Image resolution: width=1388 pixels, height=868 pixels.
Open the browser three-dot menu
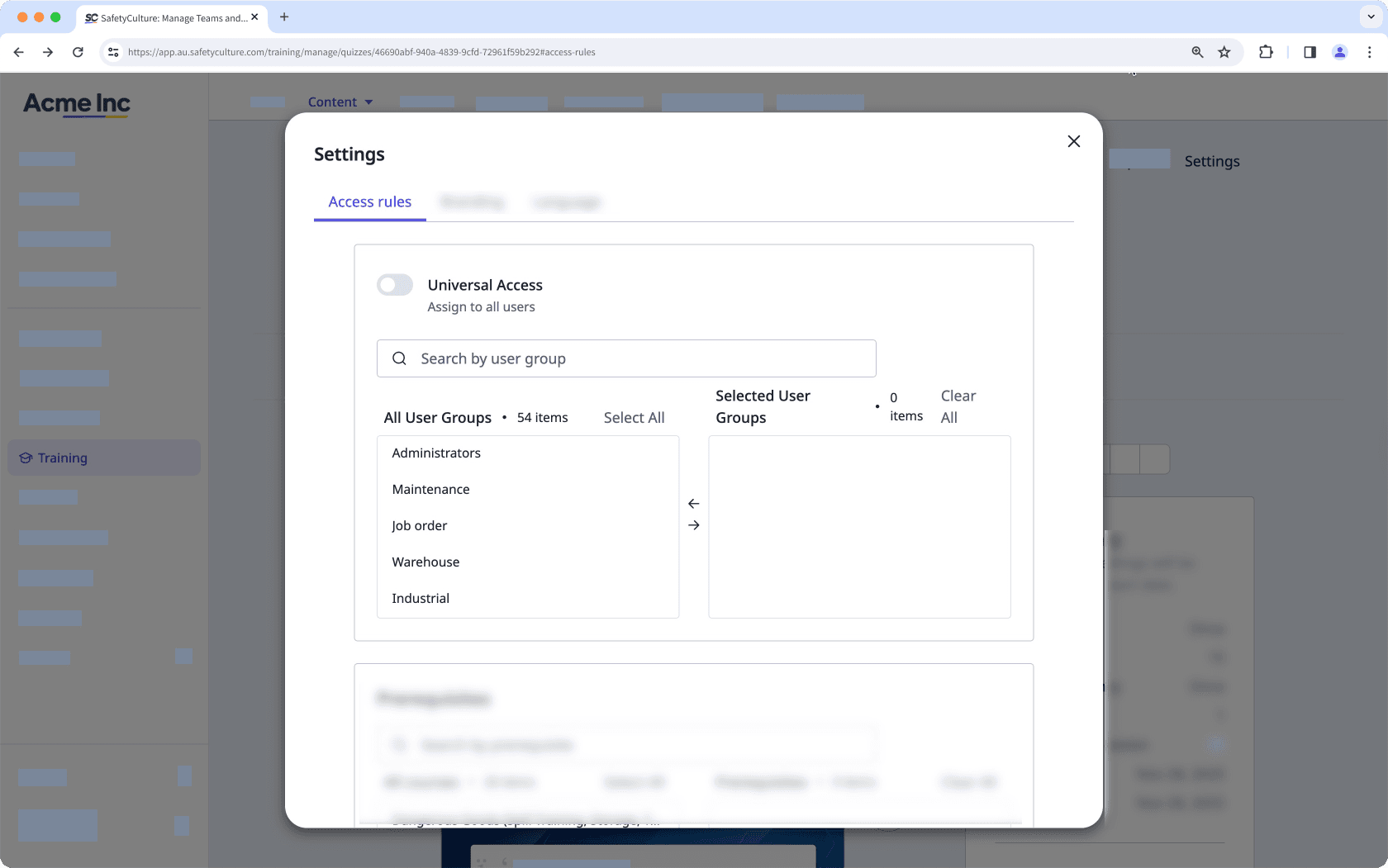pos(1370,51)
